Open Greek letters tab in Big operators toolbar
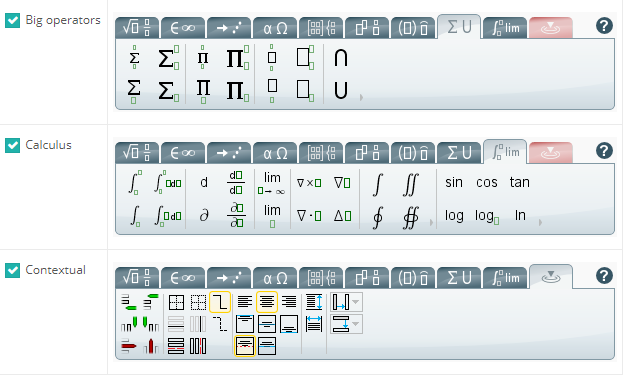The height and width of the screenshot is (376, 623). (x=275, y=28)
